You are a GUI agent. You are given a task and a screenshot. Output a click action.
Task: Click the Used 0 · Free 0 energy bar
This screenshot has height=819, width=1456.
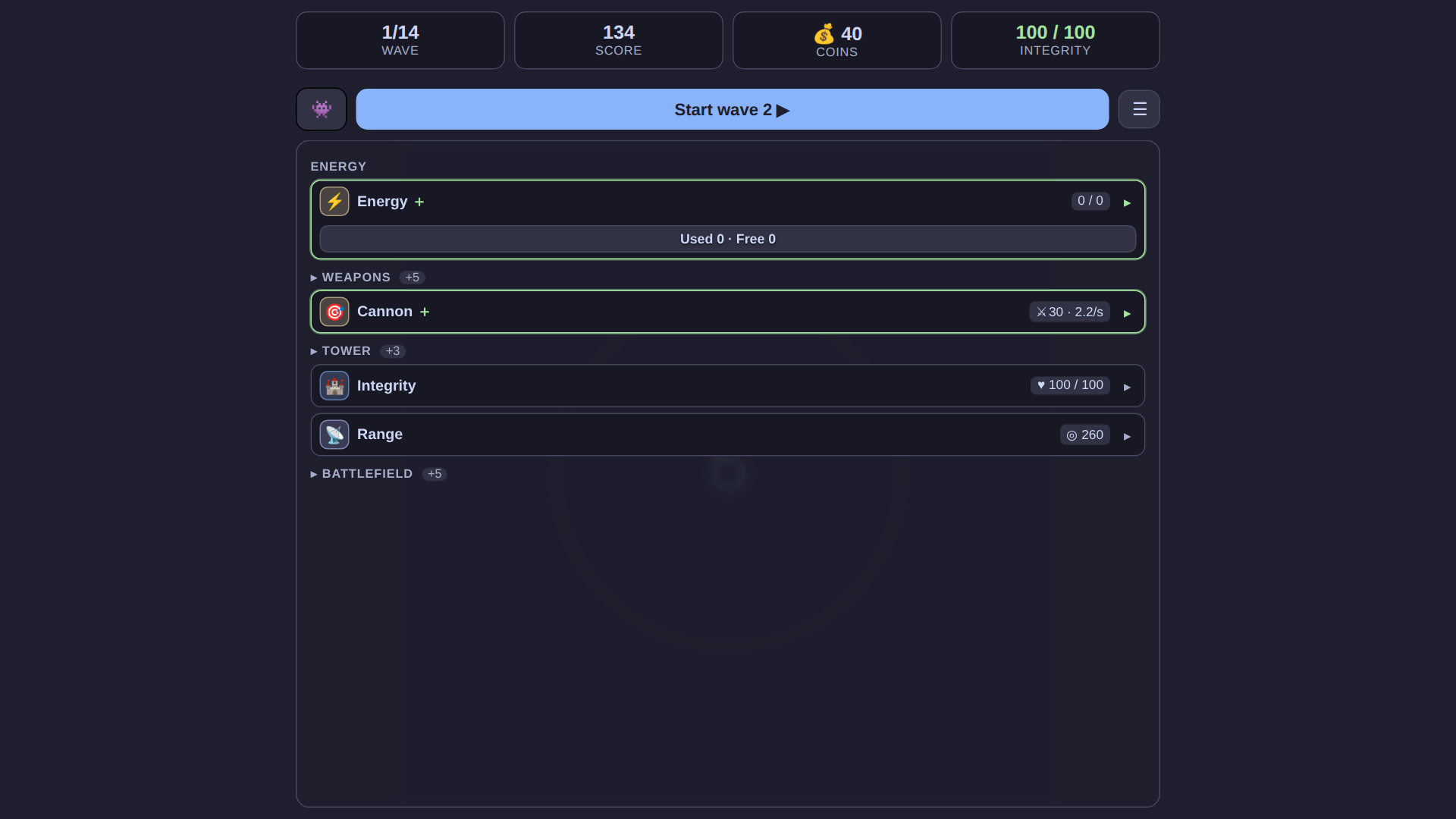pos(727,239)
